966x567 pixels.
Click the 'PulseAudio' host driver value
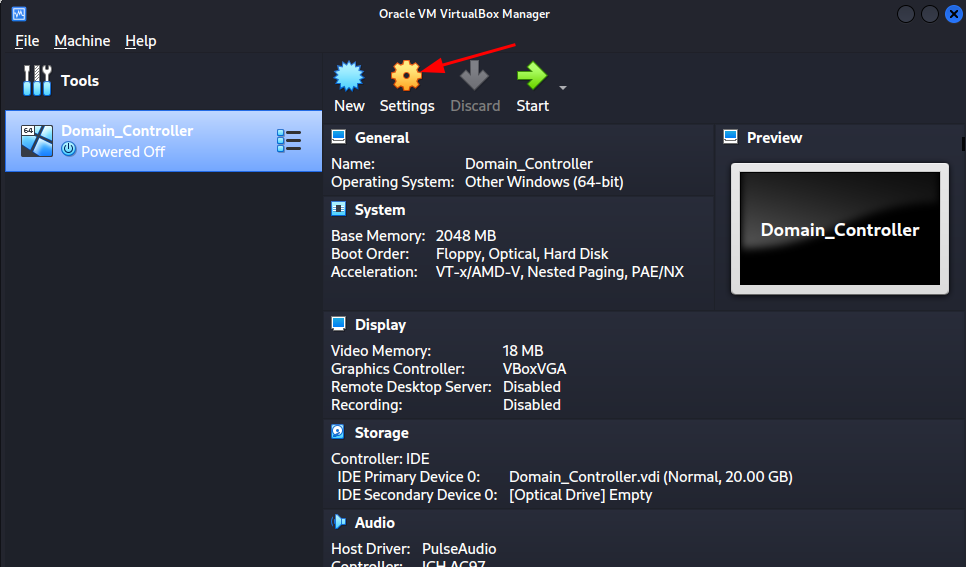click(459, 549)
